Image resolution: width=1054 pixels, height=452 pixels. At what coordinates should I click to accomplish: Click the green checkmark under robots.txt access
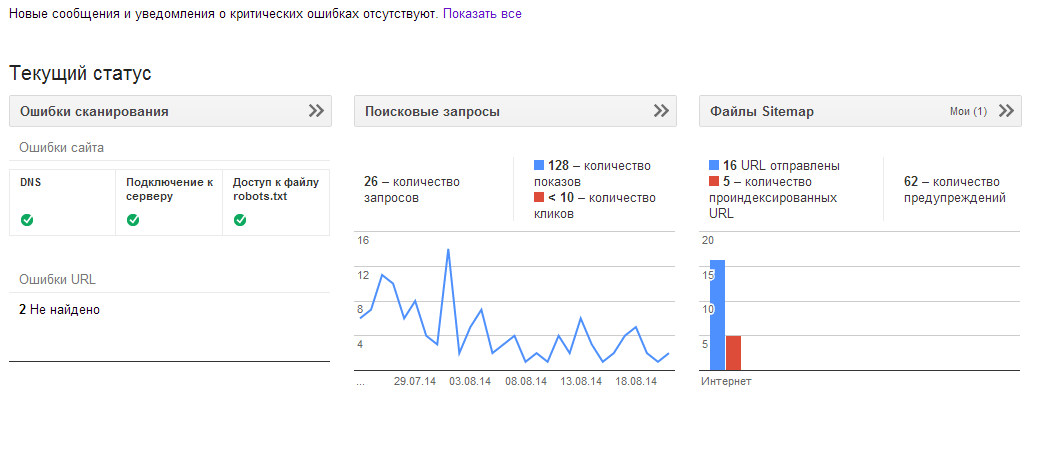[240, 220]
